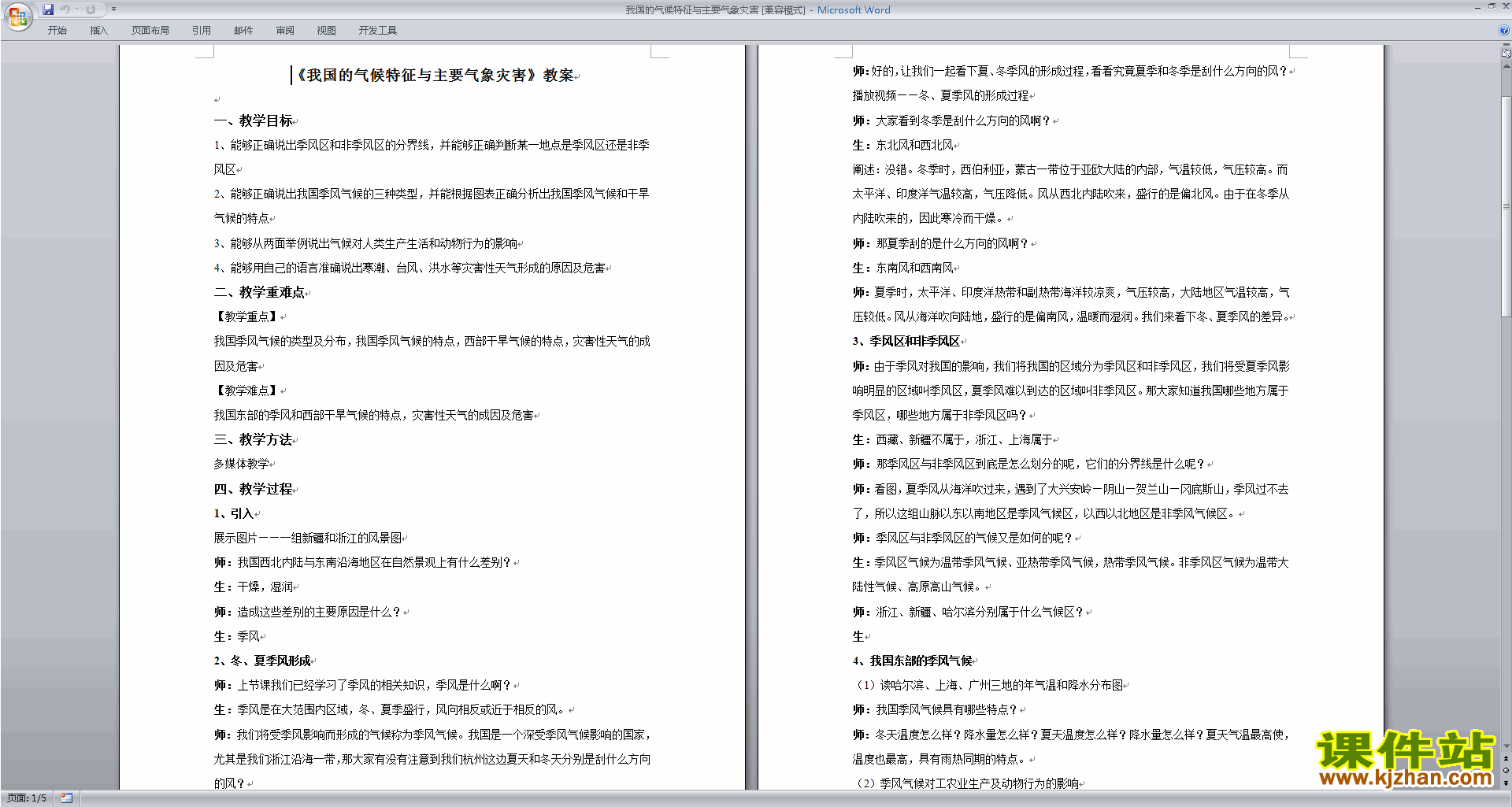
Task: Jump to the previous page with double-up arrow
Action: coord(1506,758)
